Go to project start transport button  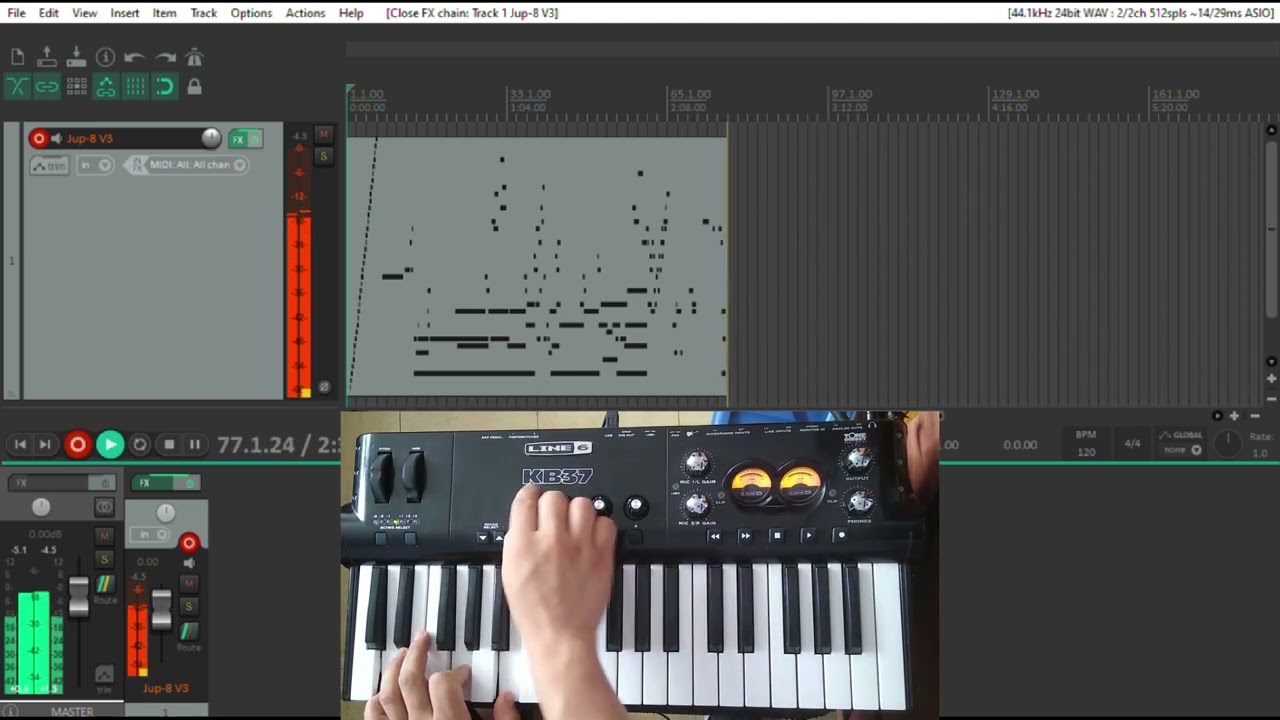20,445
